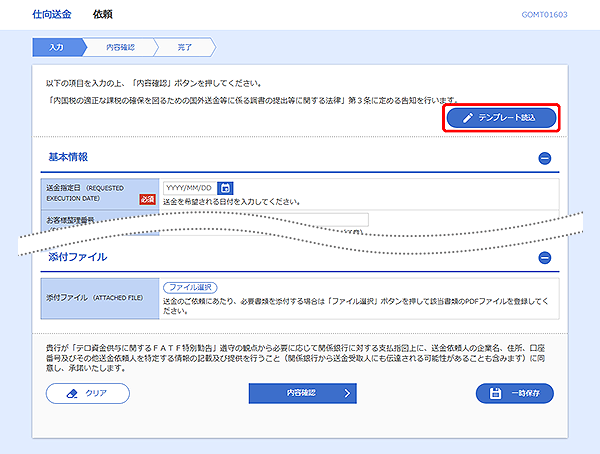
Task: Click the 必須 required badge
Action: pyautogui.click(x=147, y=199)
